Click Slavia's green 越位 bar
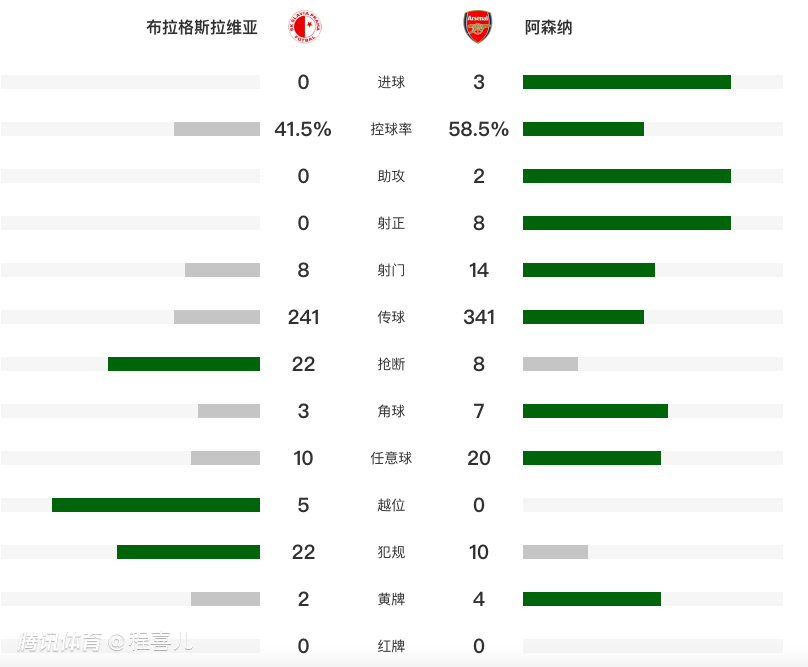Viewport: 808px width, 667px height. point(156,505)
